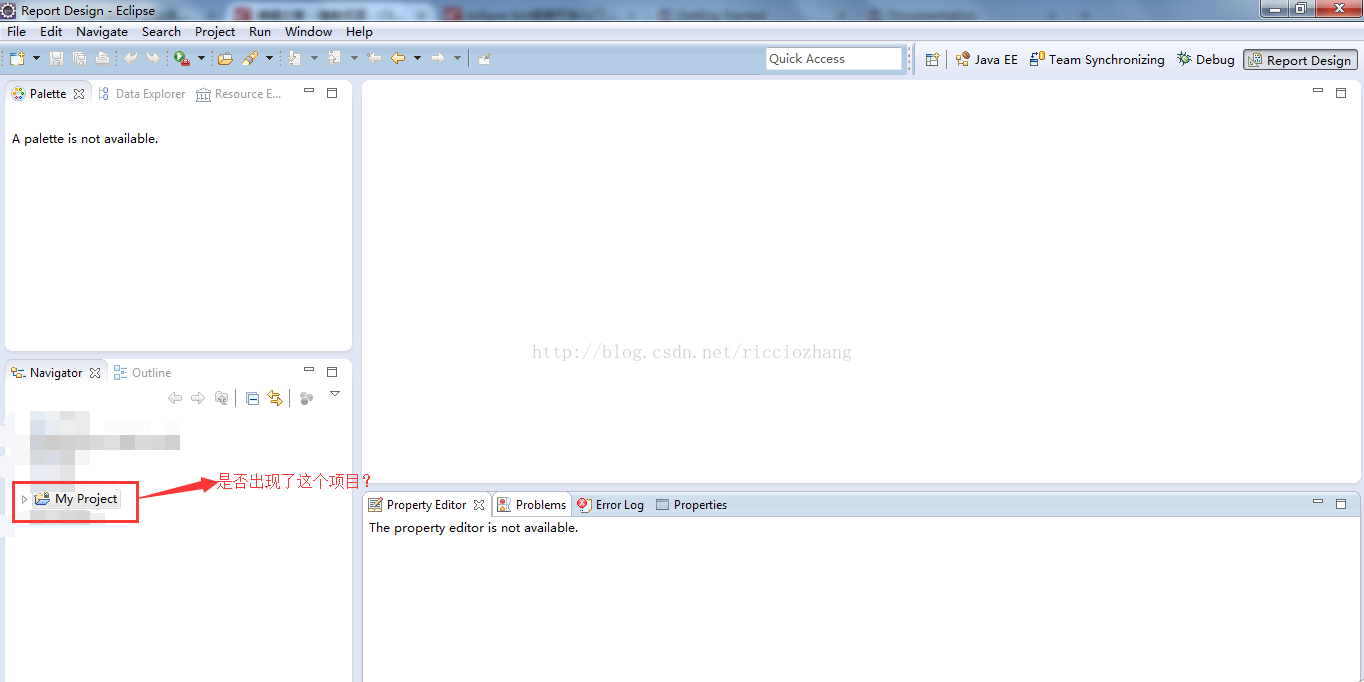Open the Previous Annotation dropdown arrow

354,58
